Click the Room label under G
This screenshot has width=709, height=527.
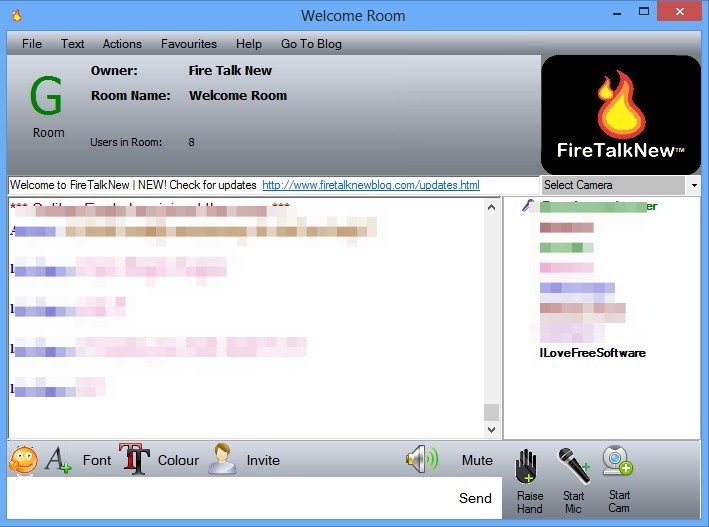coord(48,133)
